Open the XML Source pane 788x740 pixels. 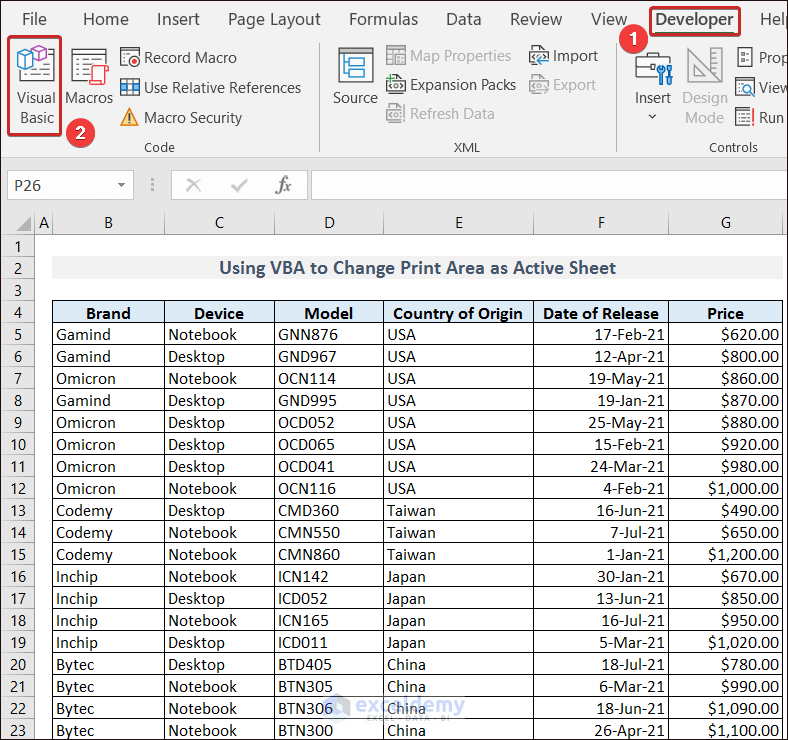pyautogui.click(x=355, y=78)
